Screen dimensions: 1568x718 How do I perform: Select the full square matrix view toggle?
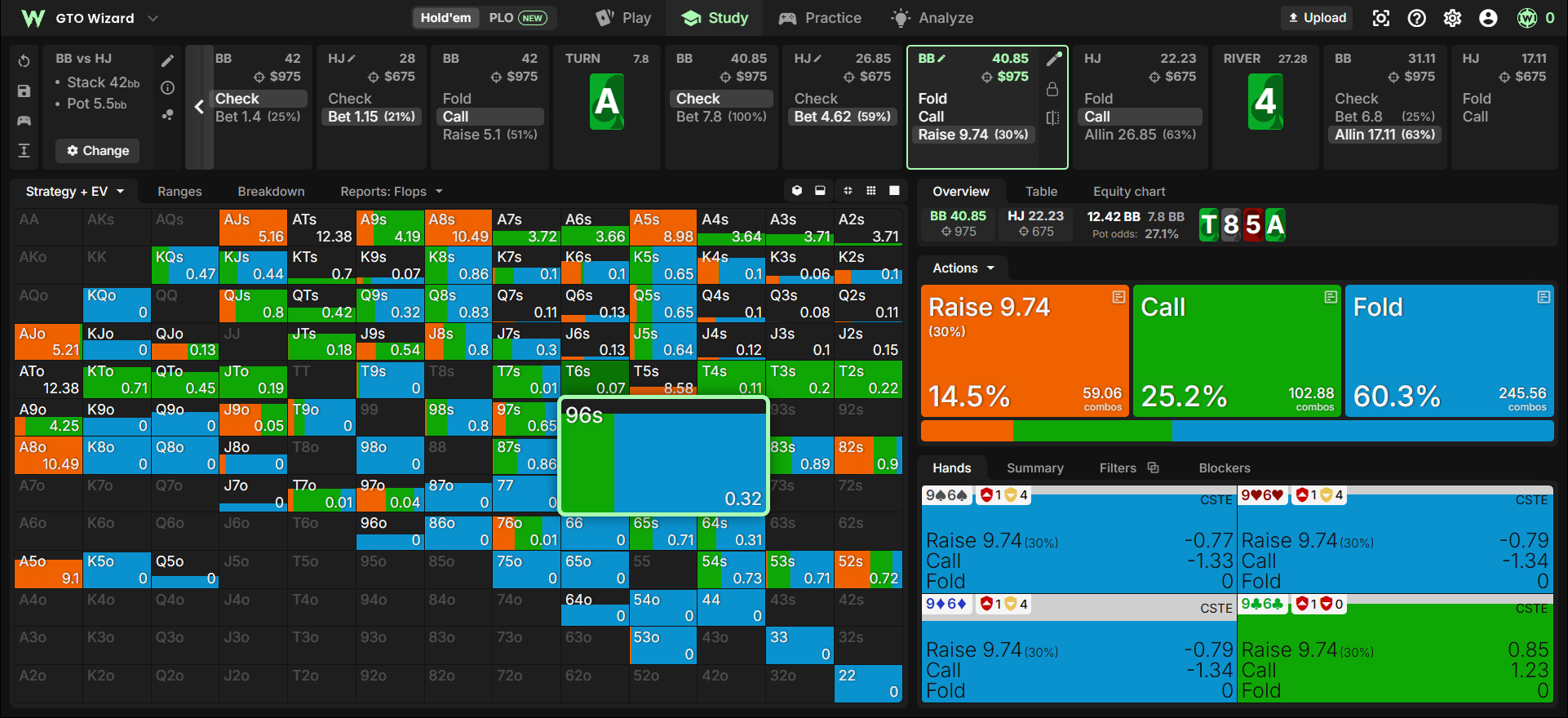tap(894, 191)
